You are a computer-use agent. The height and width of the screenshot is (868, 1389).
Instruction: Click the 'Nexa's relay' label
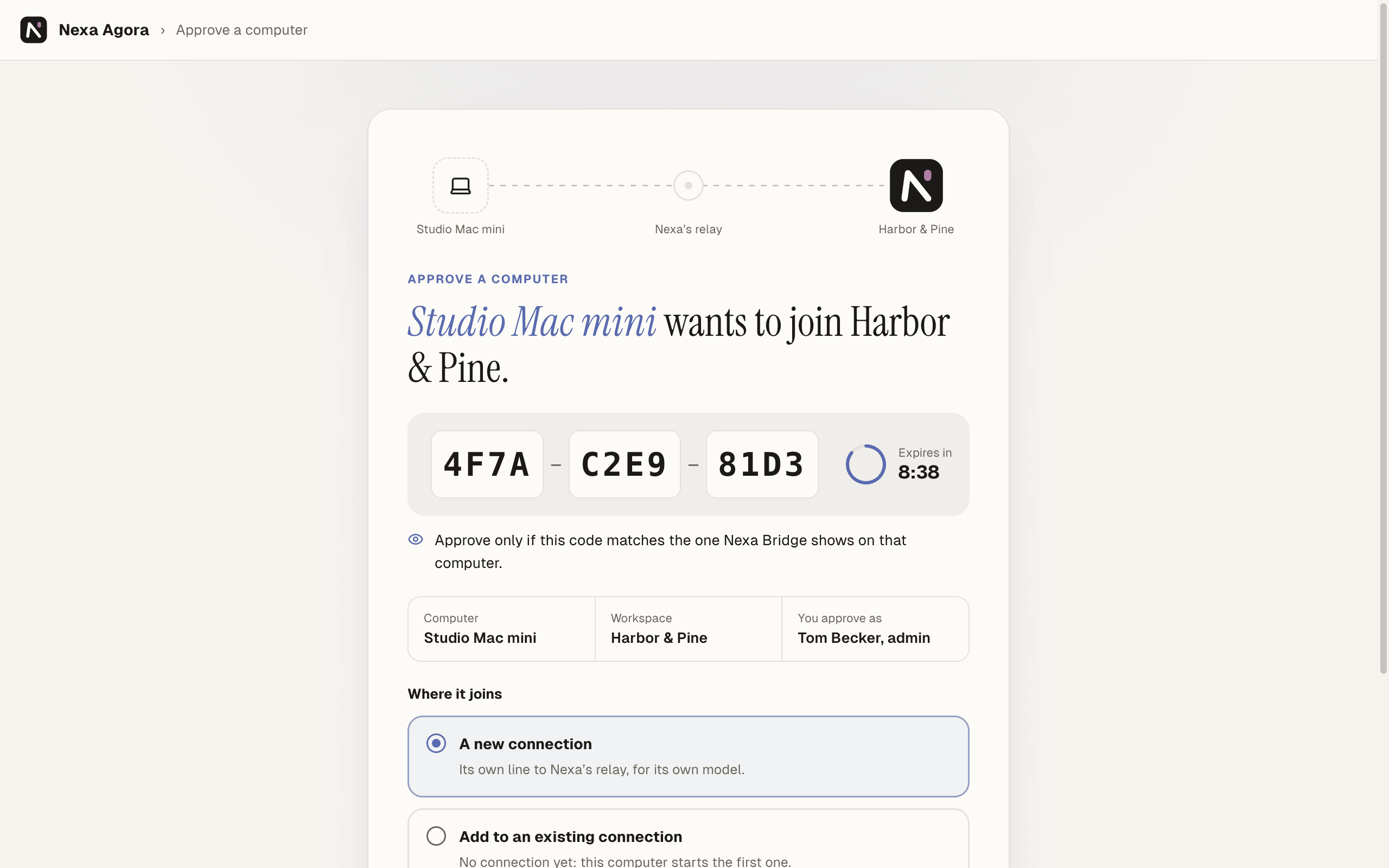tap(688, 229)
